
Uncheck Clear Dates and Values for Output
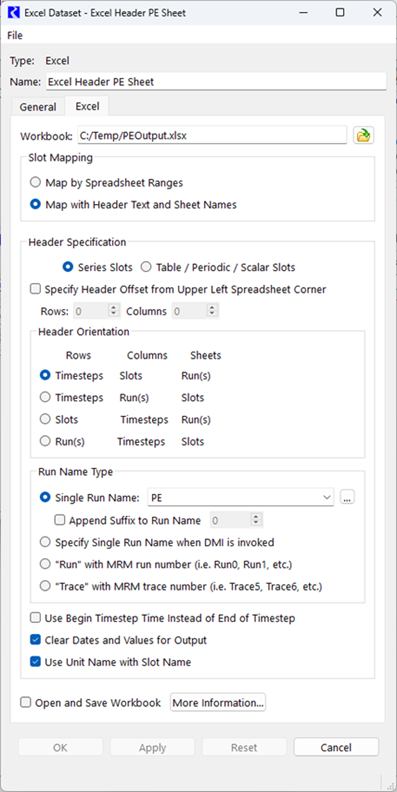click(35, 640)
